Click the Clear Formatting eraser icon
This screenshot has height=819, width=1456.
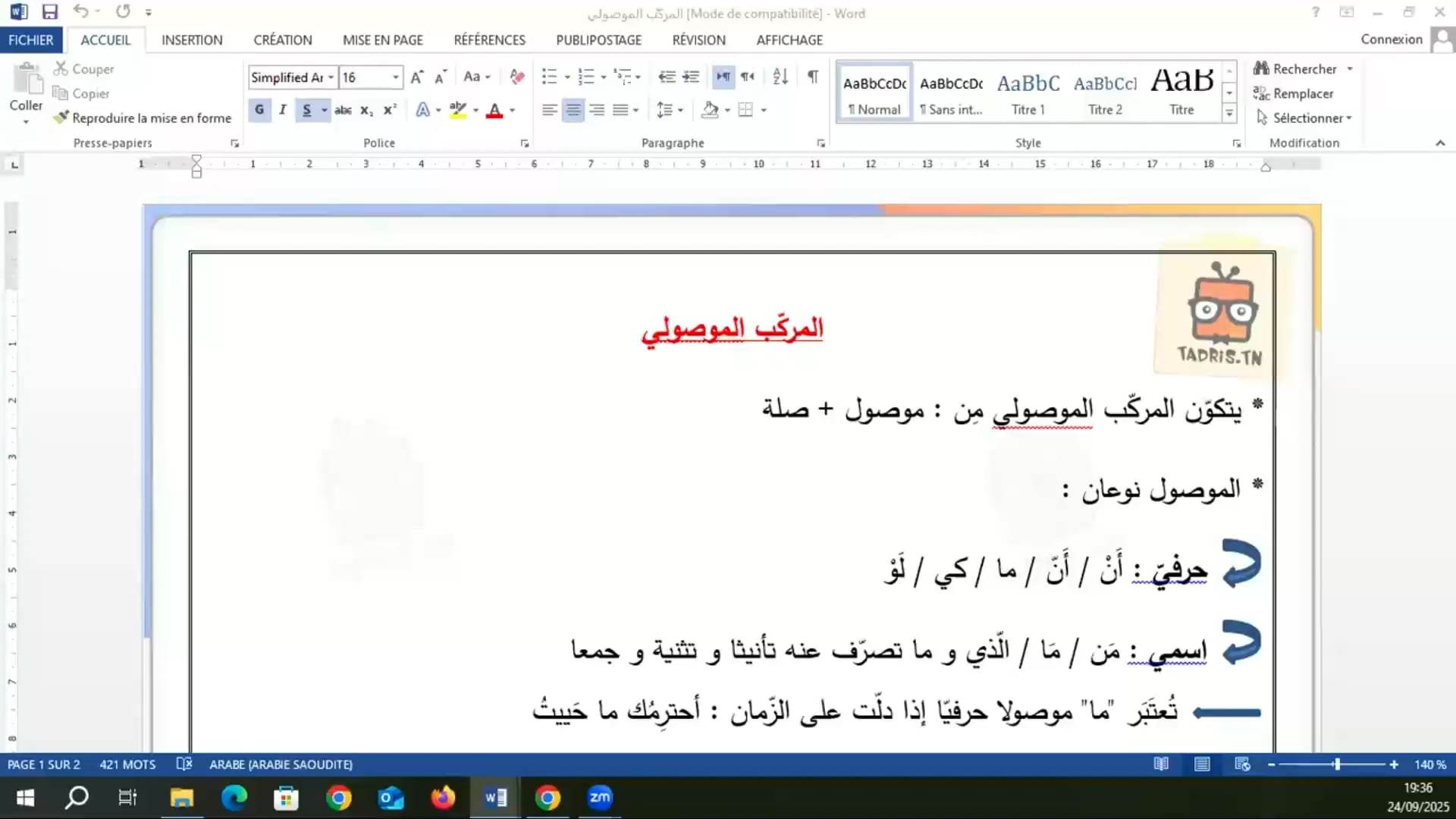point(517,77)
